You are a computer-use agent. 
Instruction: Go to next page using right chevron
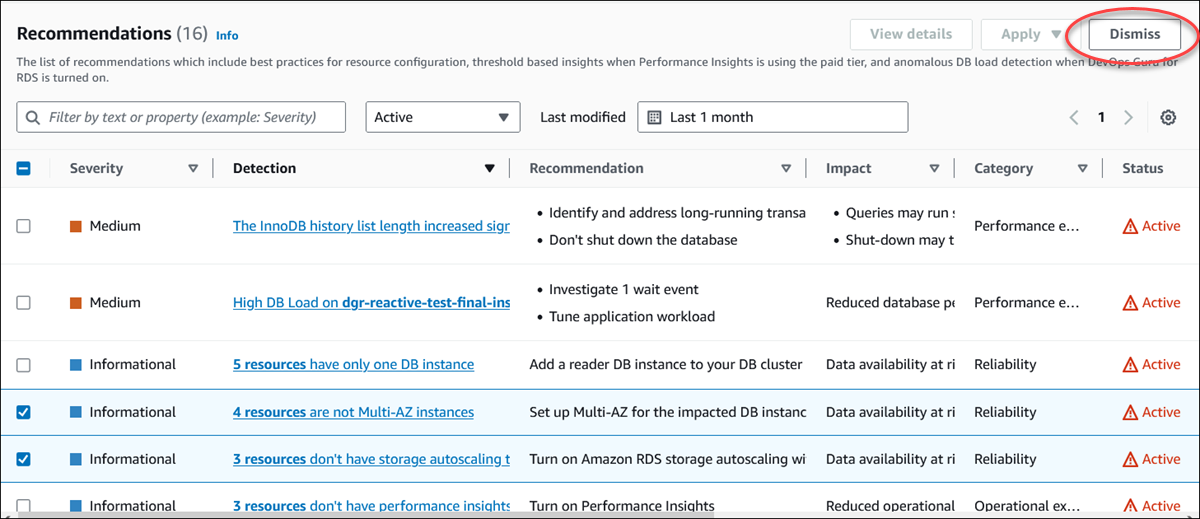coord(1128,118)
